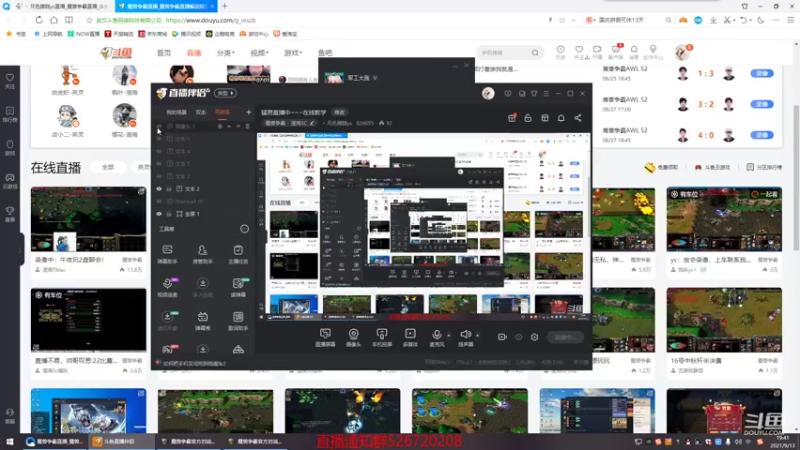
Task: Select the 鱼吧 nav item on Douyu
Action: tap(325, 53)
